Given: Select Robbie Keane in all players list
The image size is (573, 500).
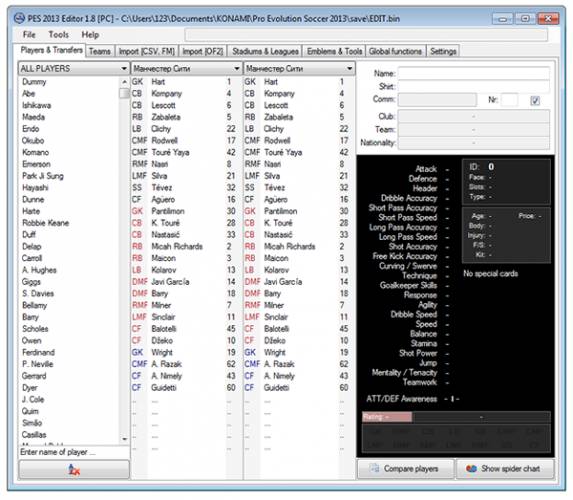Looking at the screenshot, I should pos(46,223).
